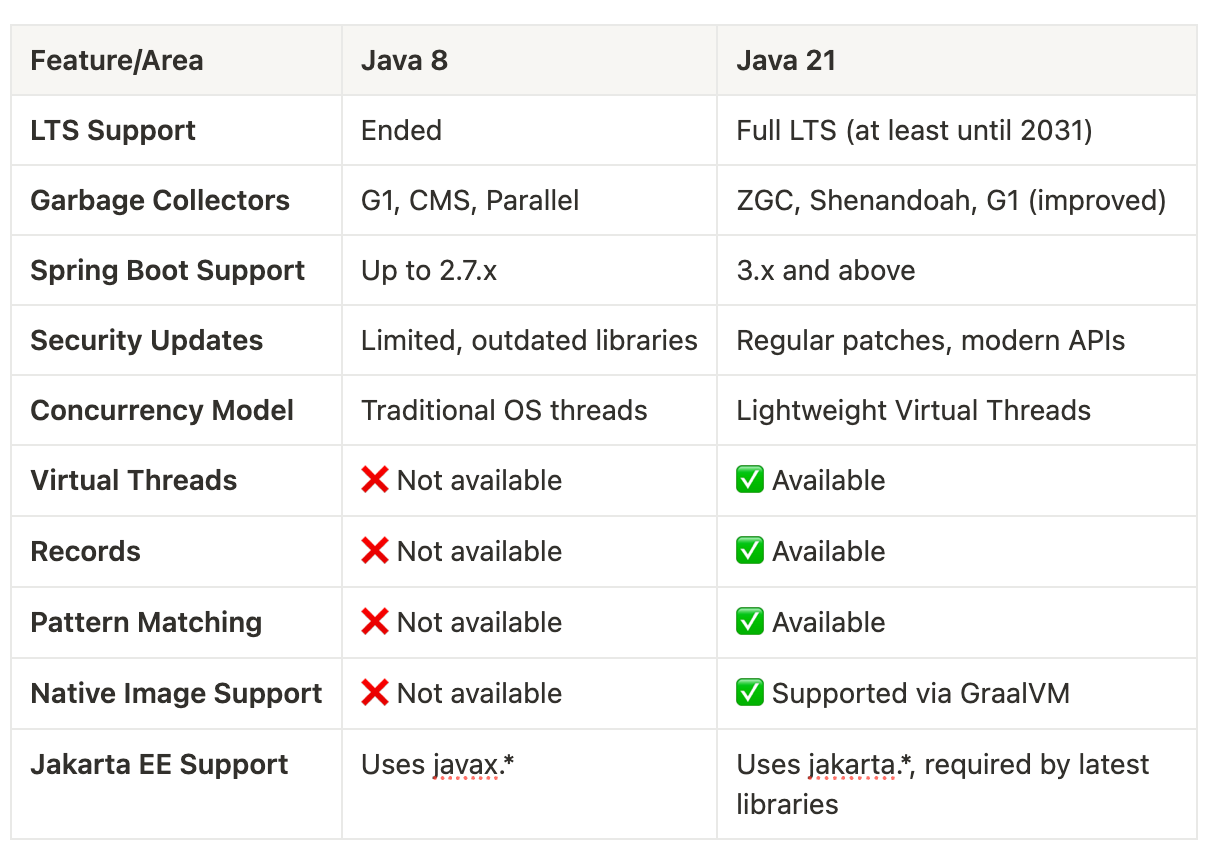The image size is (1218, 866).
Task: Click the underlined javax word
Action: click(465, 765)
